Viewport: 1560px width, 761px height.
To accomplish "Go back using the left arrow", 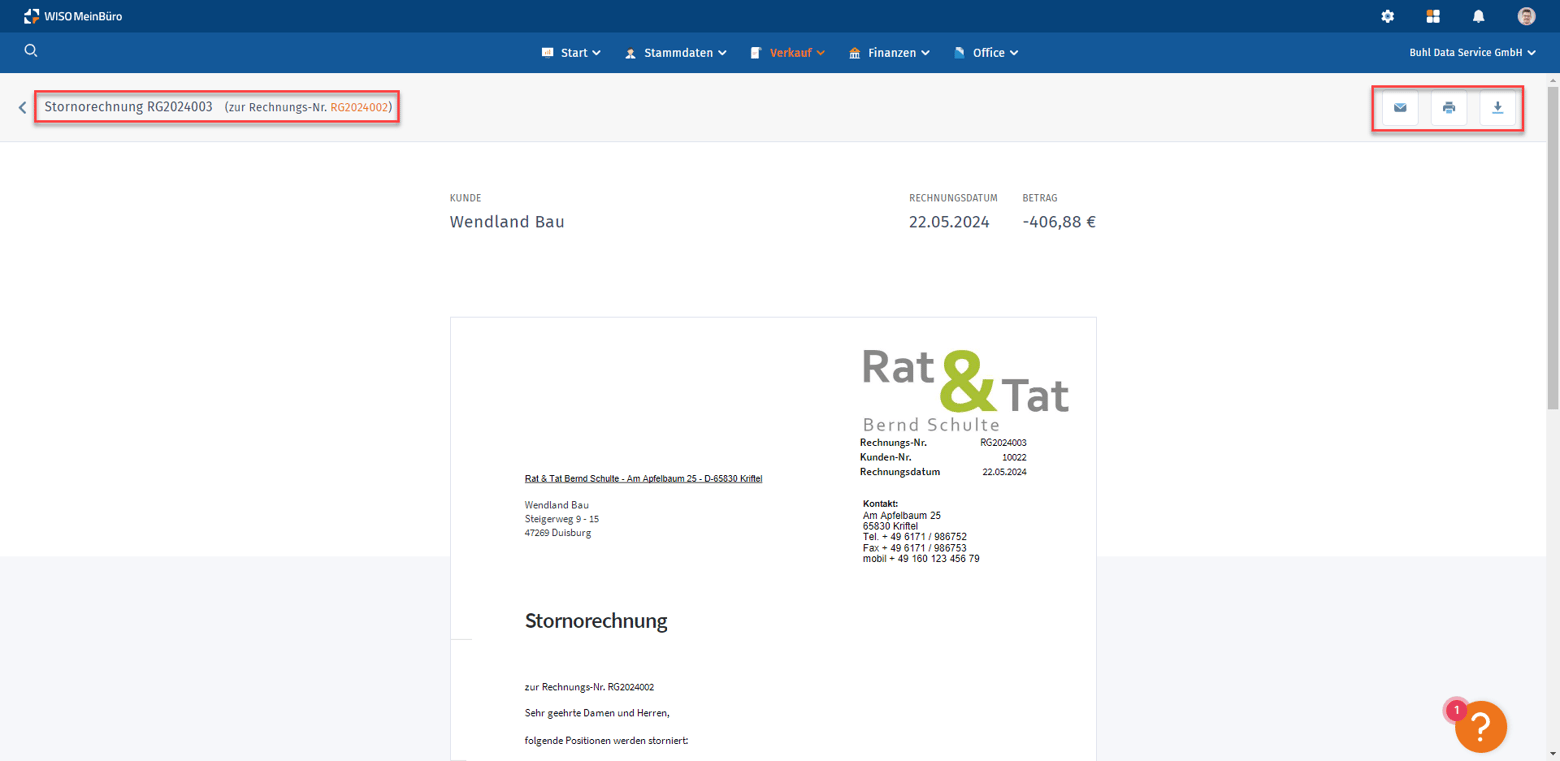I will coord(22,107).
